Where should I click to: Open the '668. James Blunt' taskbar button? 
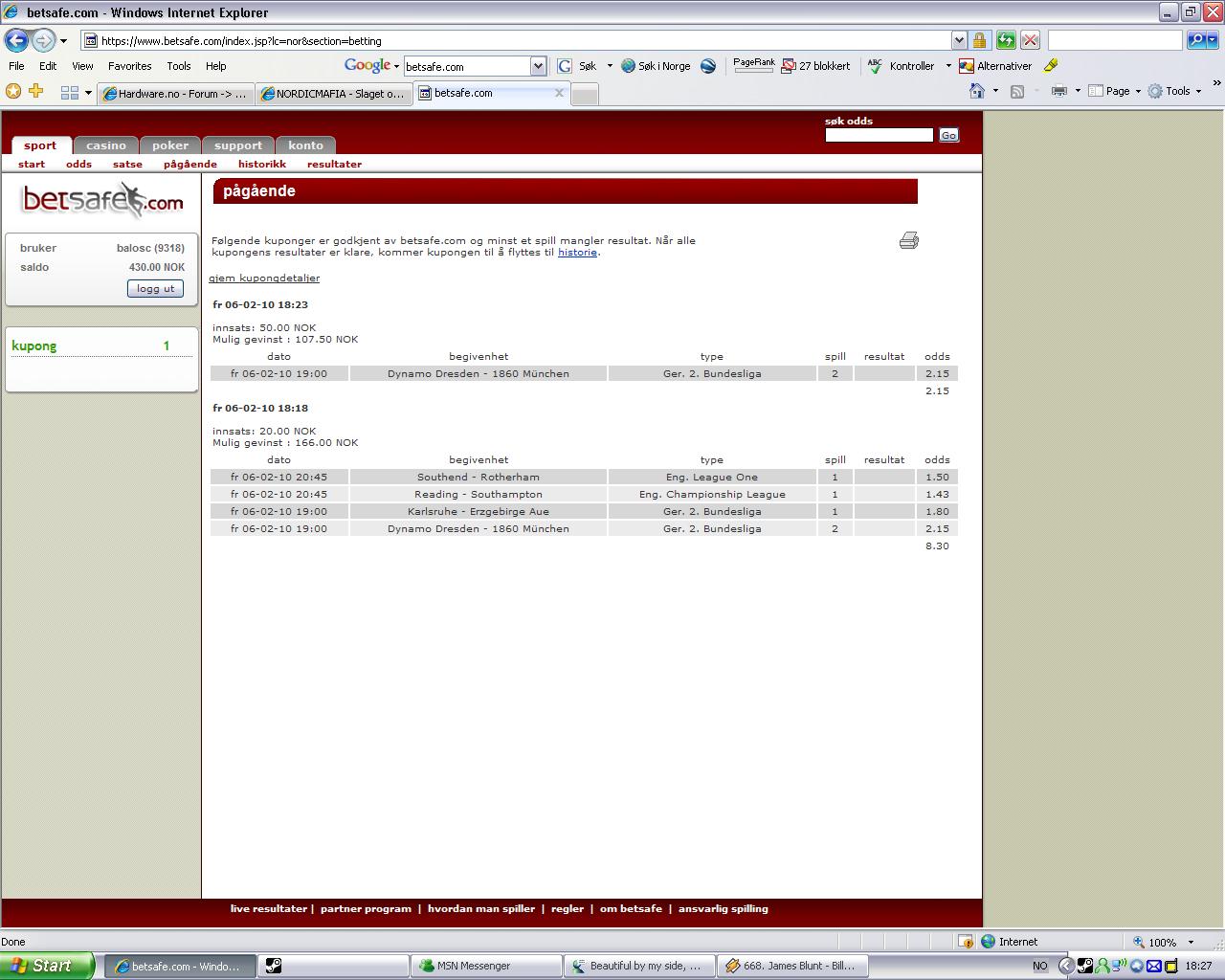[794, 966]
